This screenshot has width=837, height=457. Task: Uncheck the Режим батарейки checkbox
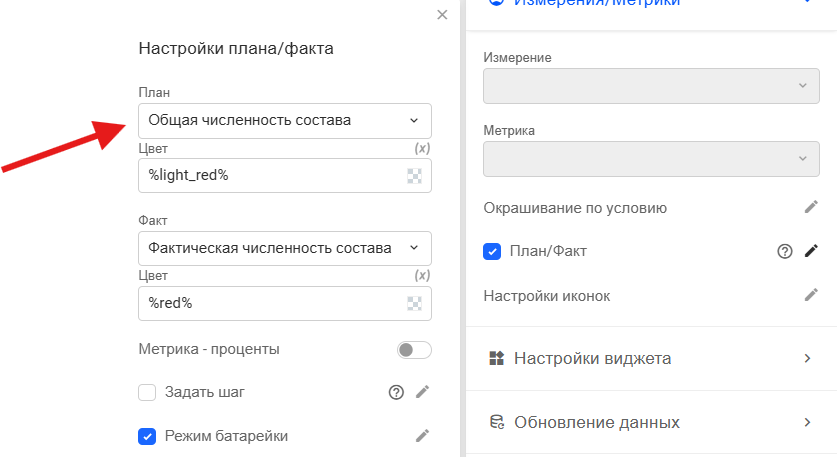(x=147, y=436)
